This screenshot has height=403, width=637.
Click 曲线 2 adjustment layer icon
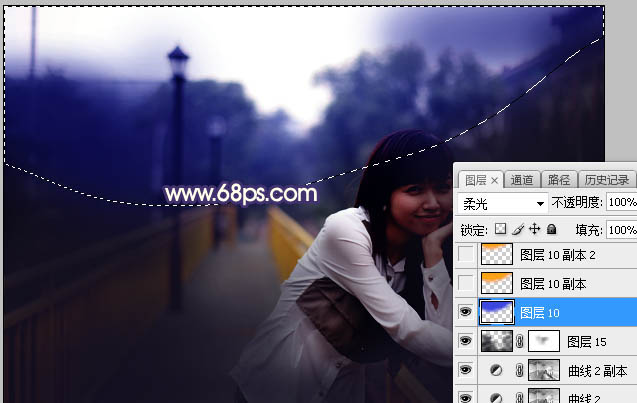[x=496, y=397]
